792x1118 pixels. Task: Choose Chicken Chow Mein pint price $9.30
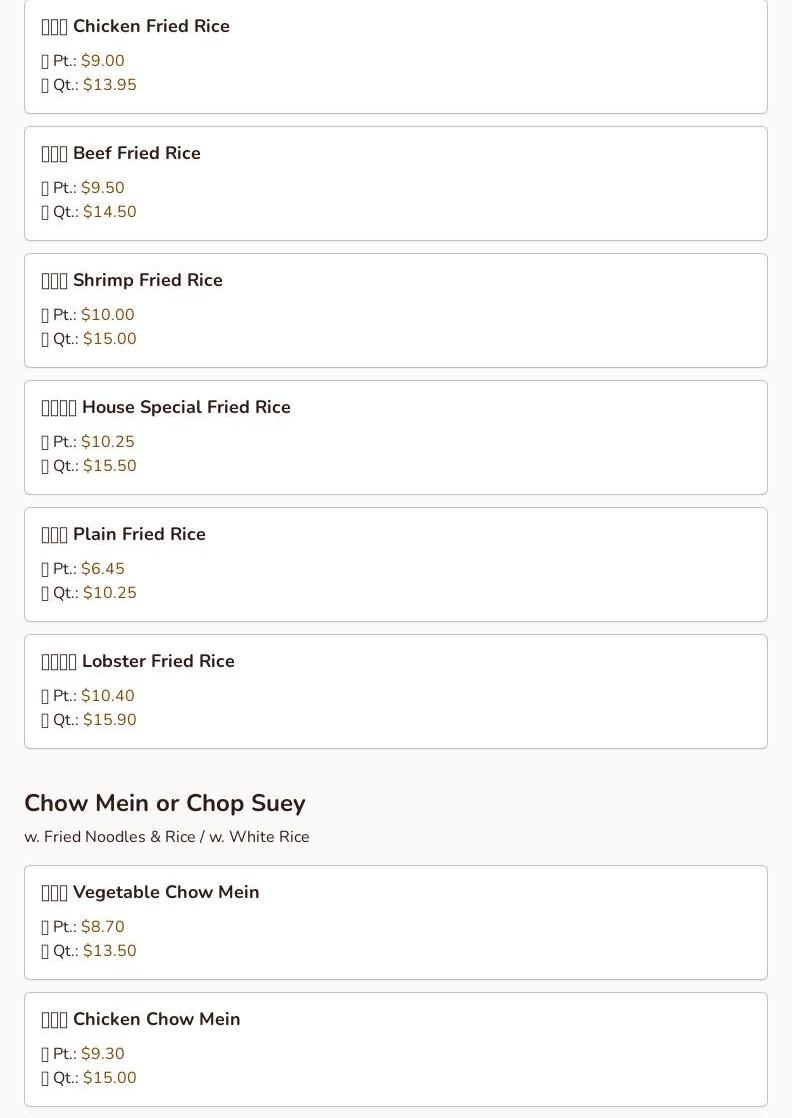(x=103, y=1054)
